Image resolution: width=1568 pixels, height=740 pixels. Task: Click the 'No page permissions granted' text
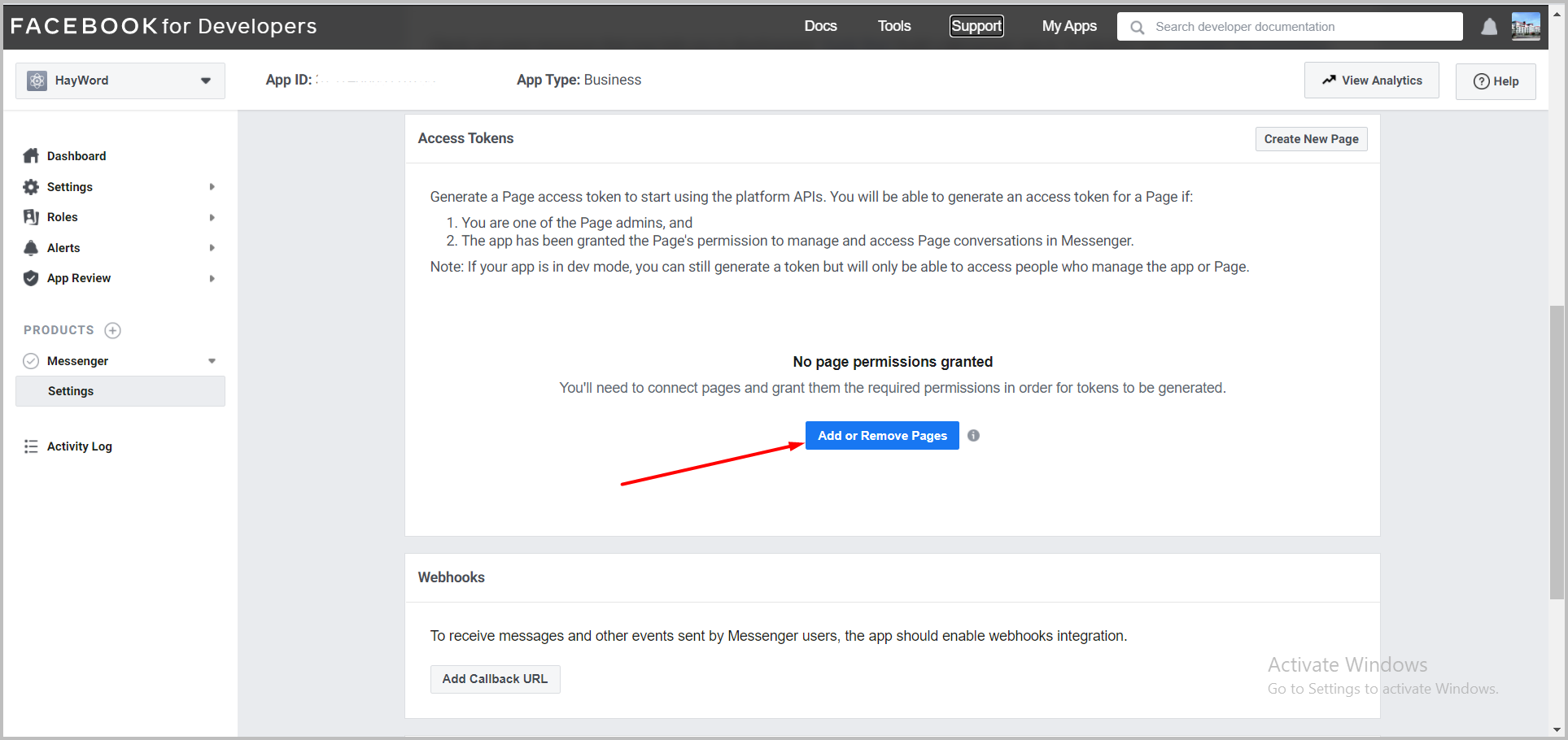893,362
